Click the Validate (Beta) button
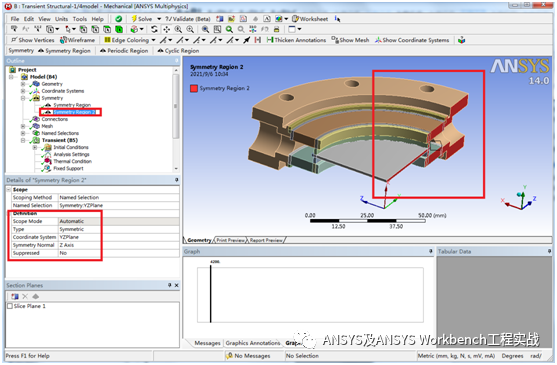Screen dimensions: 557x365 click(188, 19)
